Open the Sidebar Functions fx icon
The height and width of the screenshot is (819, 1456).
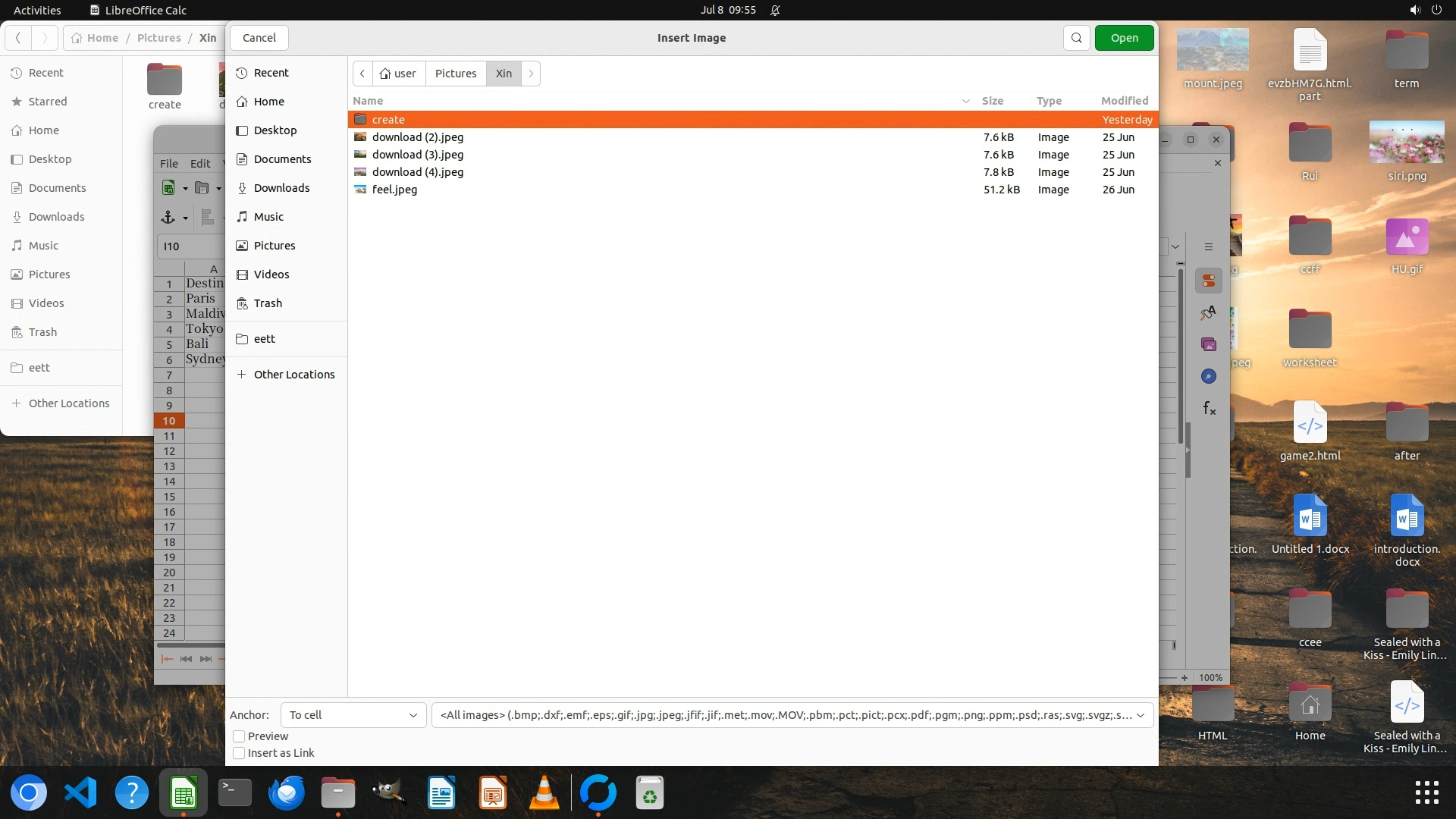1209,409
